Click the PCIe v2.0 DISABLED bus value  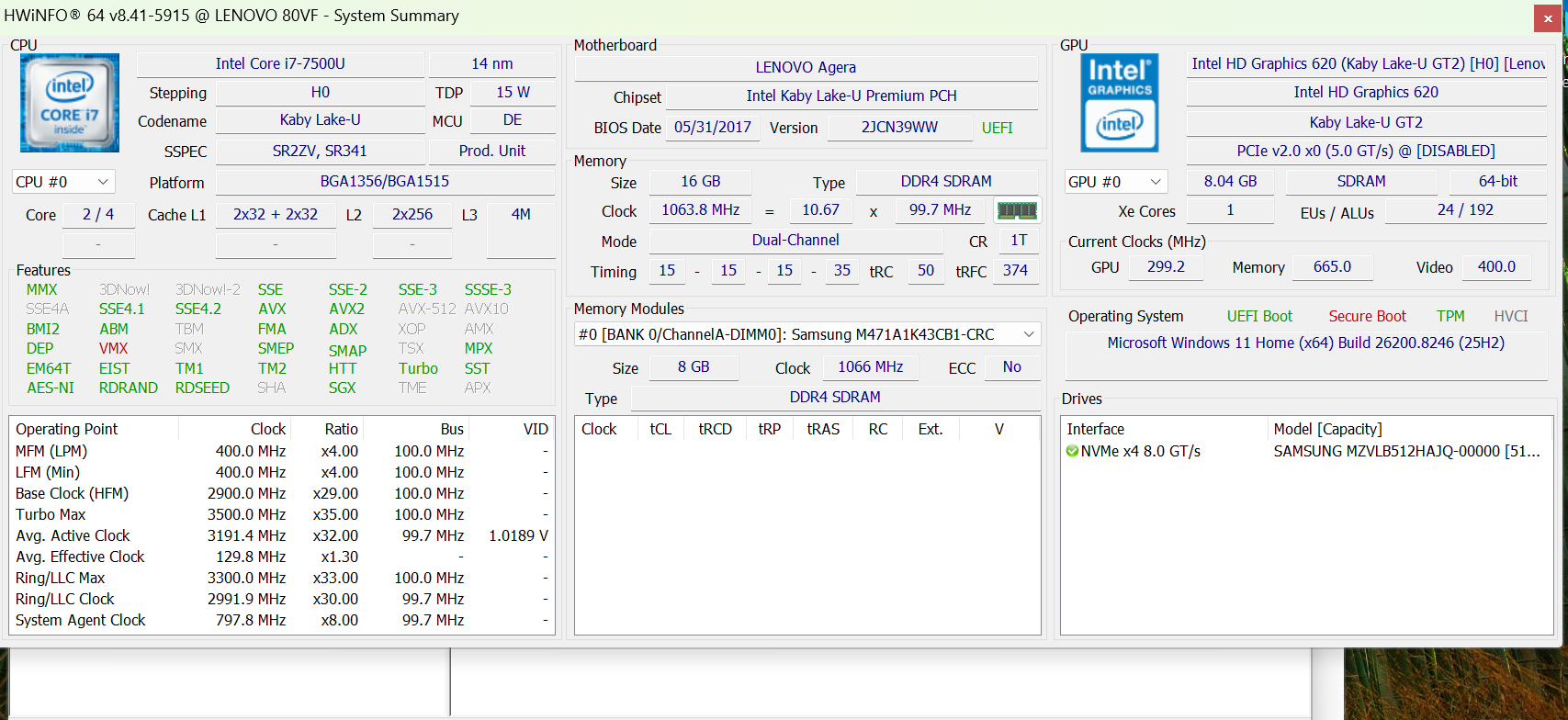pos(1367,151)
